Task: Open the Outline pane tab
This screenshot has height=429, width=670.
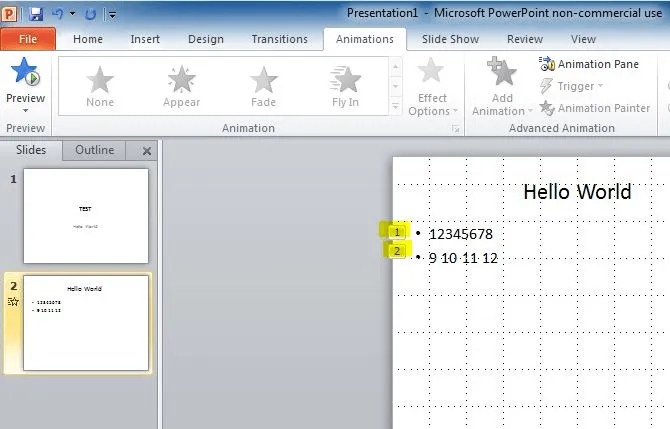Action: 94,150
